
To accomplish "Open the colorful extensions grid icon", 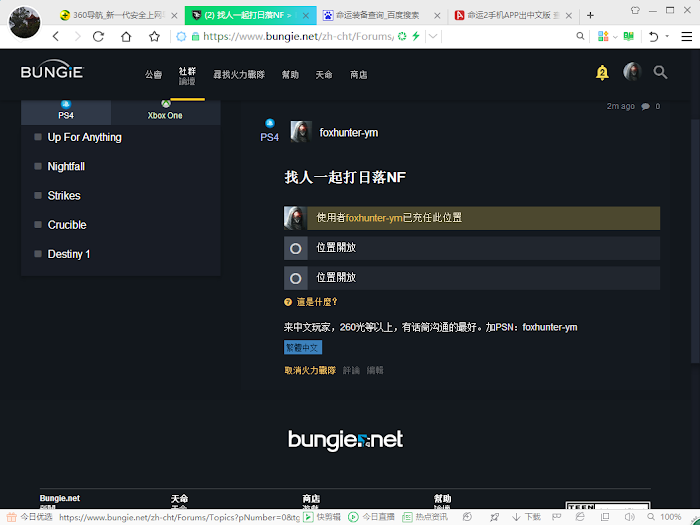I will 603,36.
